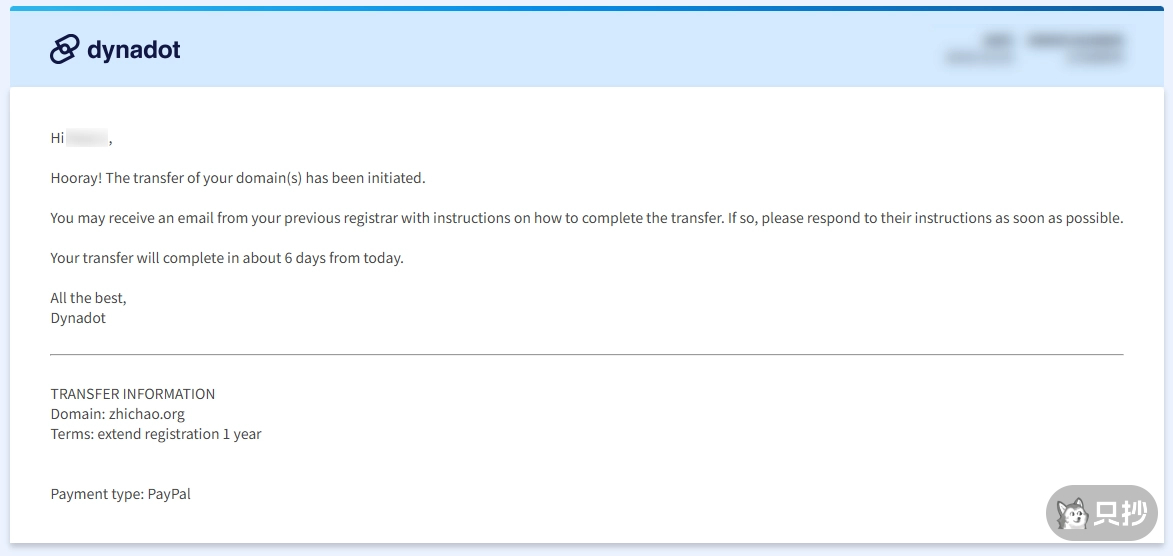The height and width of the screenshot is (556, 1173).
Task: Click the "Payment type: PayPal" line
Action: (x=120, y=494)
